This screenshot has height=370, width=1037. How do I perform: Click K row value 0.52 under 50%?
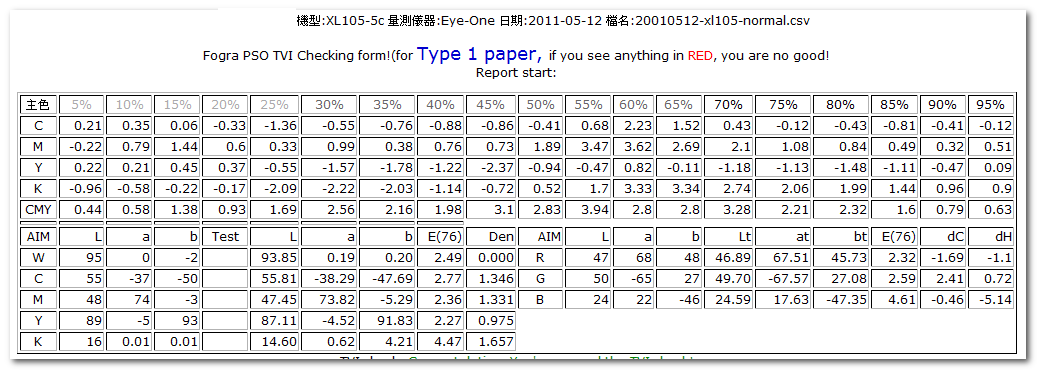click(540, 189)
